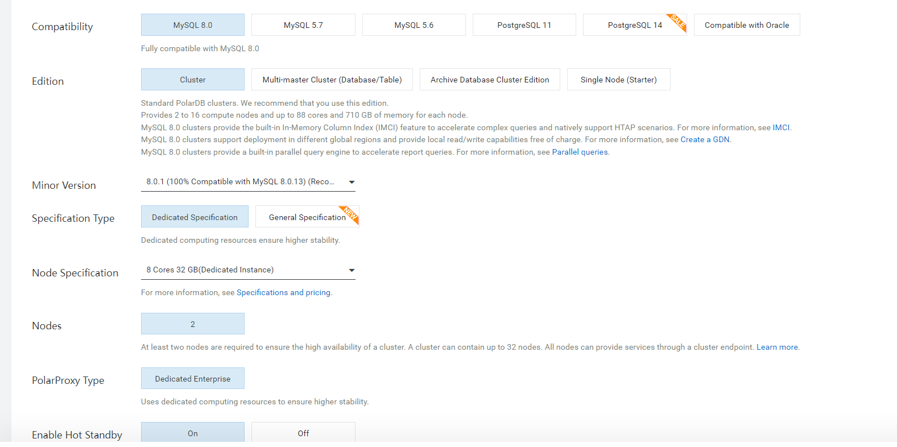Follow the Parallel queries link
Screen dimensions: 897x447
[580, 152]
